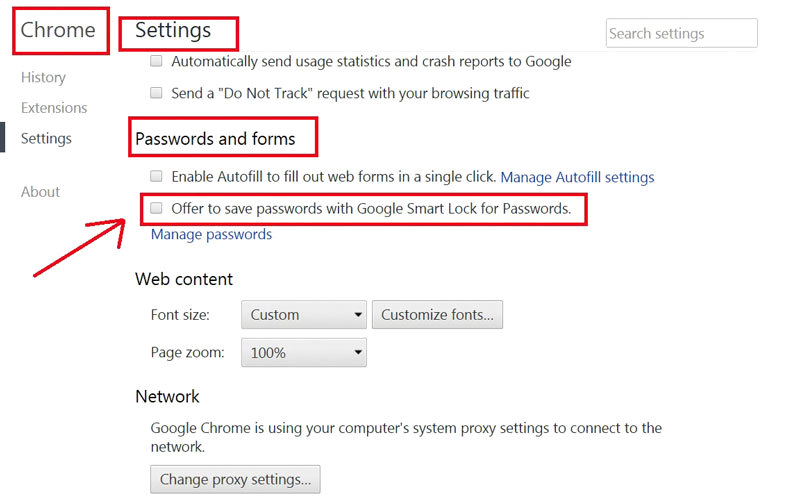Click the Chrome heading at top left
This screenshot has height=500, width=800.
click(58, 30)
